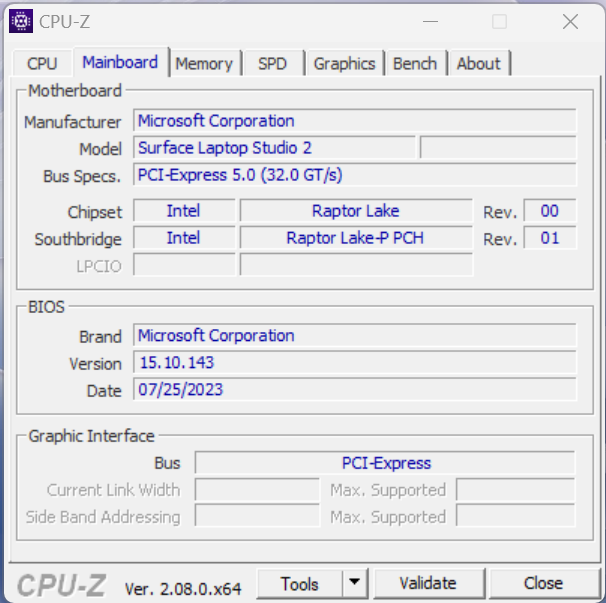Click the Southbridge Rev. 01 value
606x603 pixels.
tap(550, 238)
